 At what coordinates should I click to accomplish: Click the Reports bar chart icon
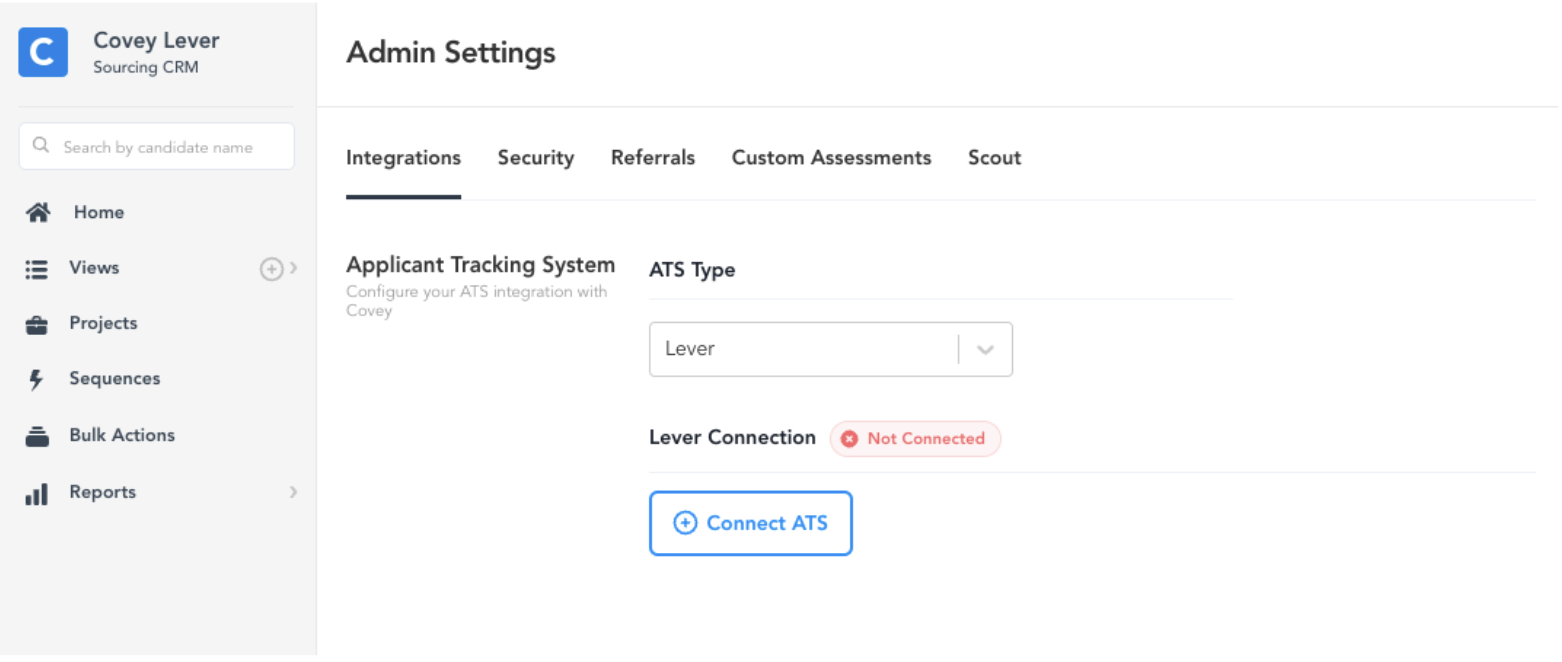pyautogui.click(x=37, y=493)
